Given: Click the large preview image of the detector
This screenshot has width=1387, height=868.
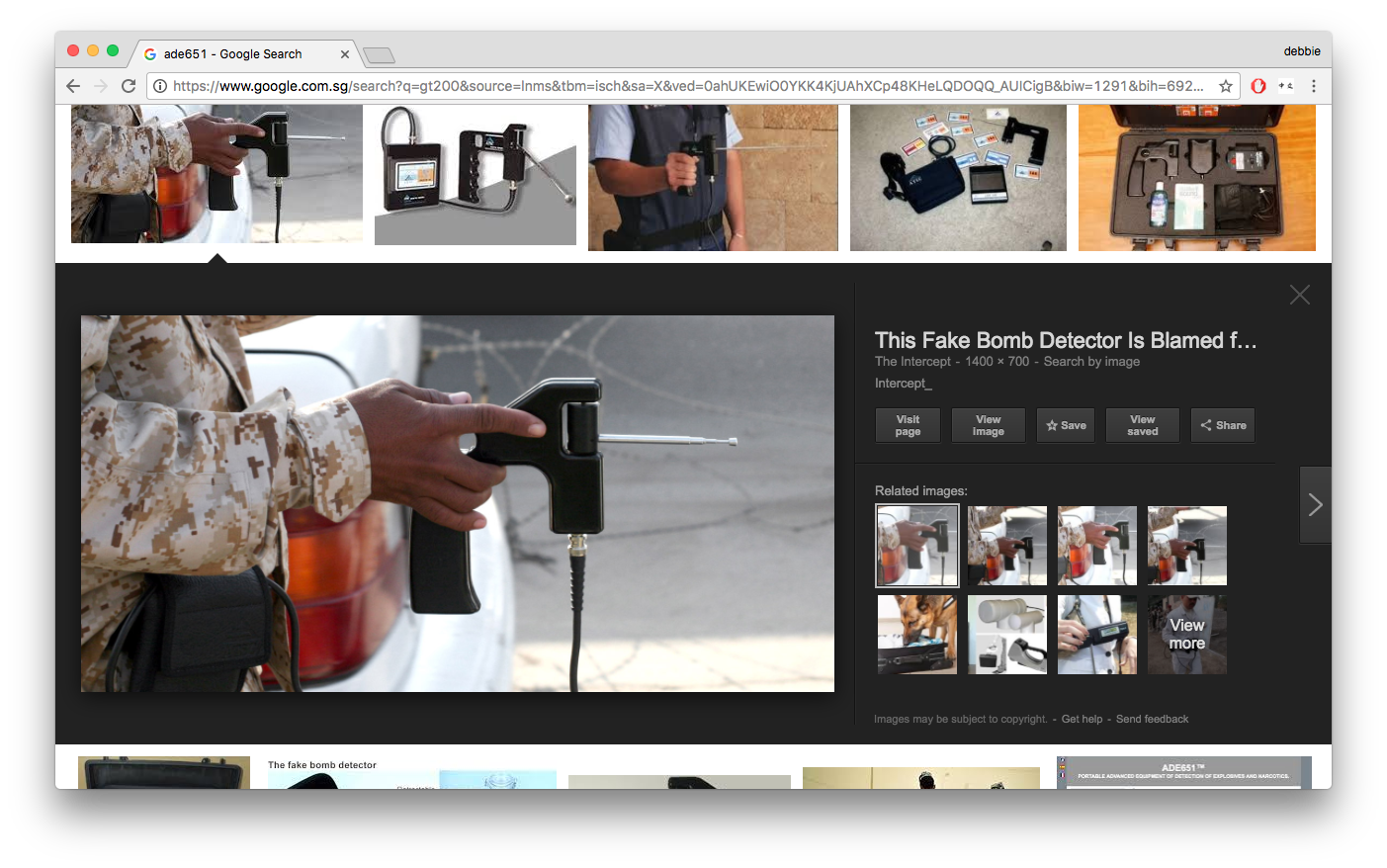Looking at the screenshot, I should coord(458,503).
